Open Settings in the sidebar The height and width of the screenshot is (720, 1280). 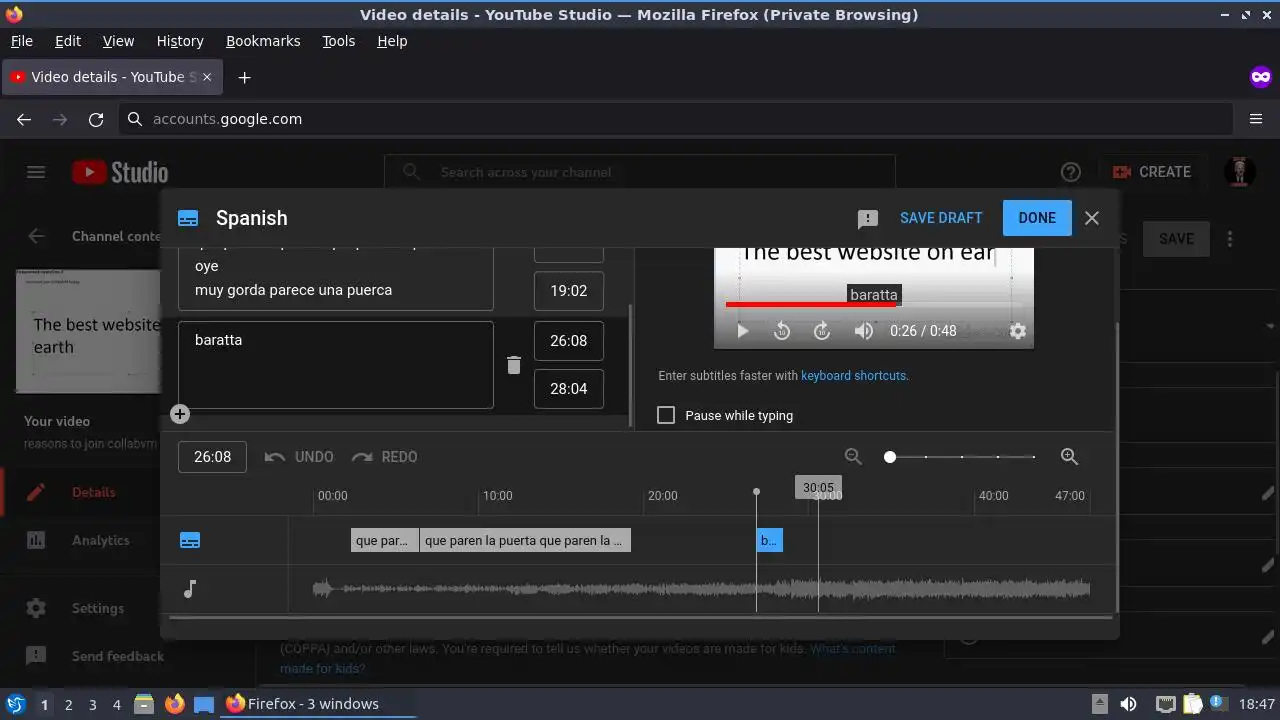coord(80,608)
